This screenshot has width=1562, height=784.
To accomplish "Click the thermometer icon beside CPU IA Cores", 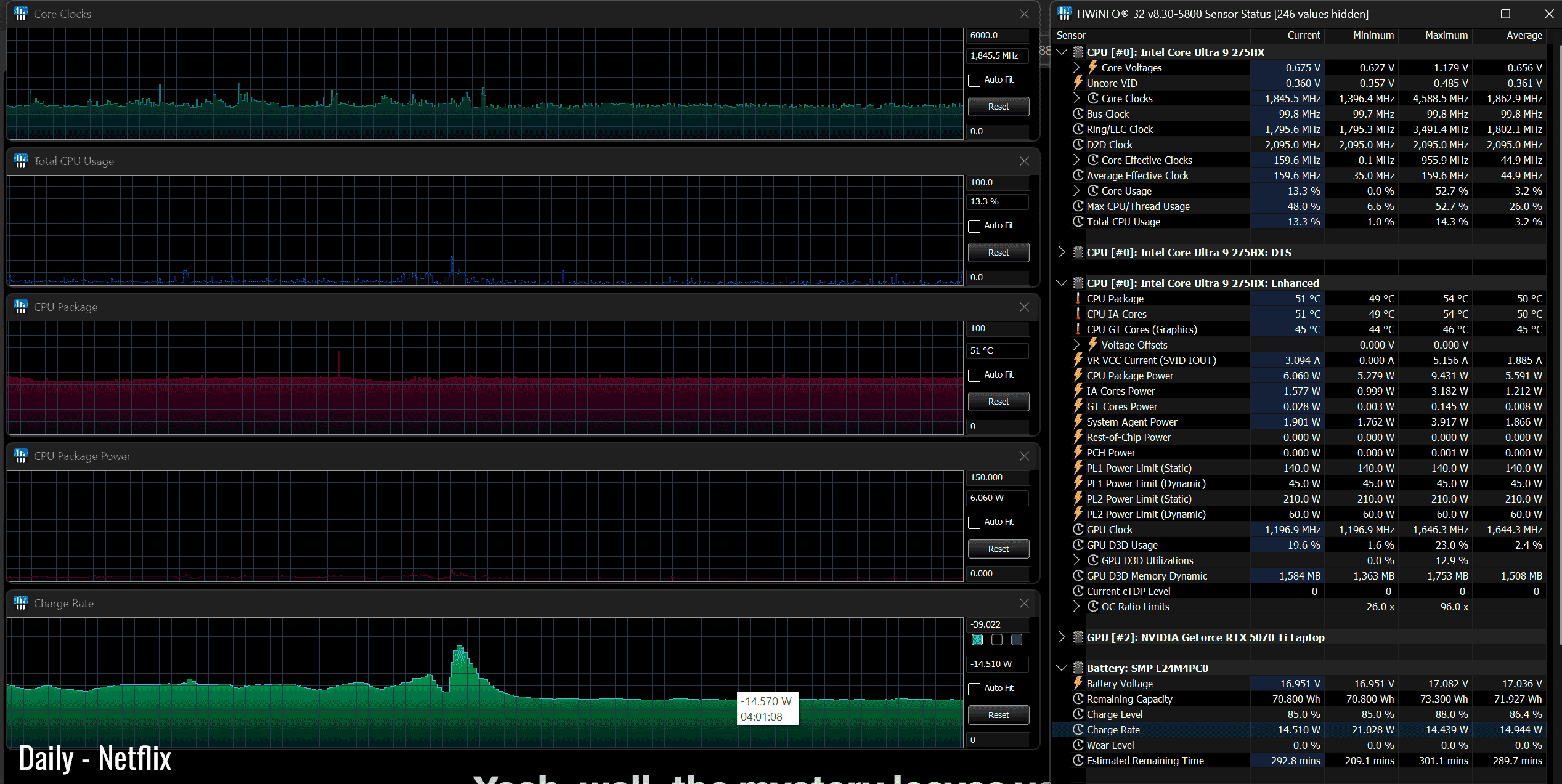I will pos(1078,314).
